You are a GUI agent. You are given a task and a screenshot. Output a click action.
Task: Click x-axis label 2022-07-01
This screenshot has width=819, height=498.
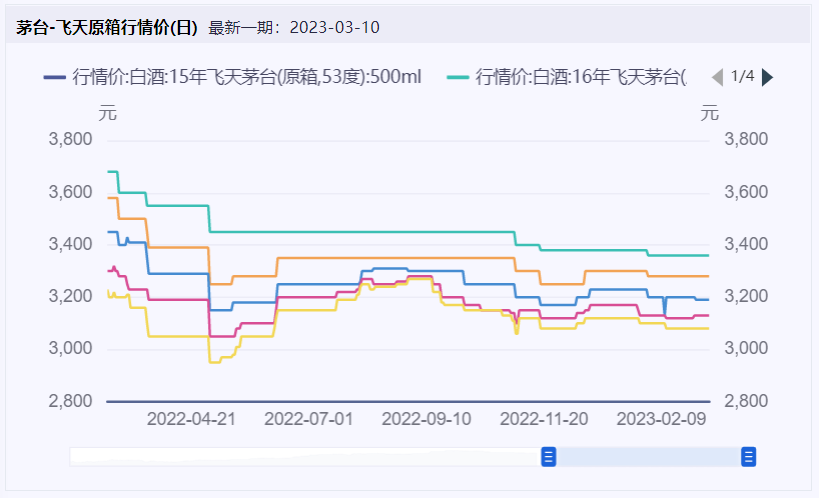(309, 419)
